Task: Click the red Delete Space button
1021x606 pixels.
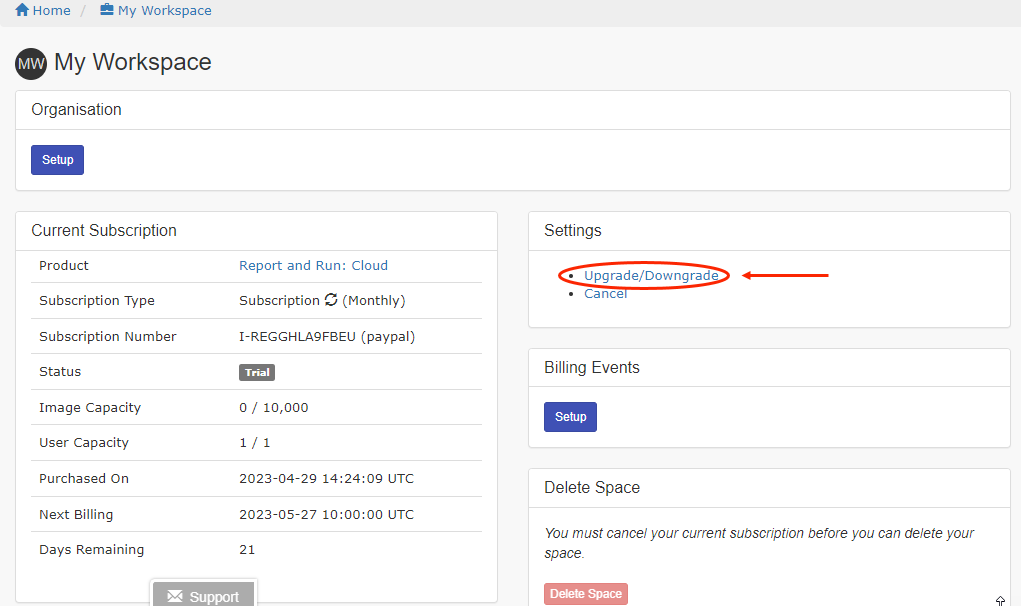Action: pos(586,594)
